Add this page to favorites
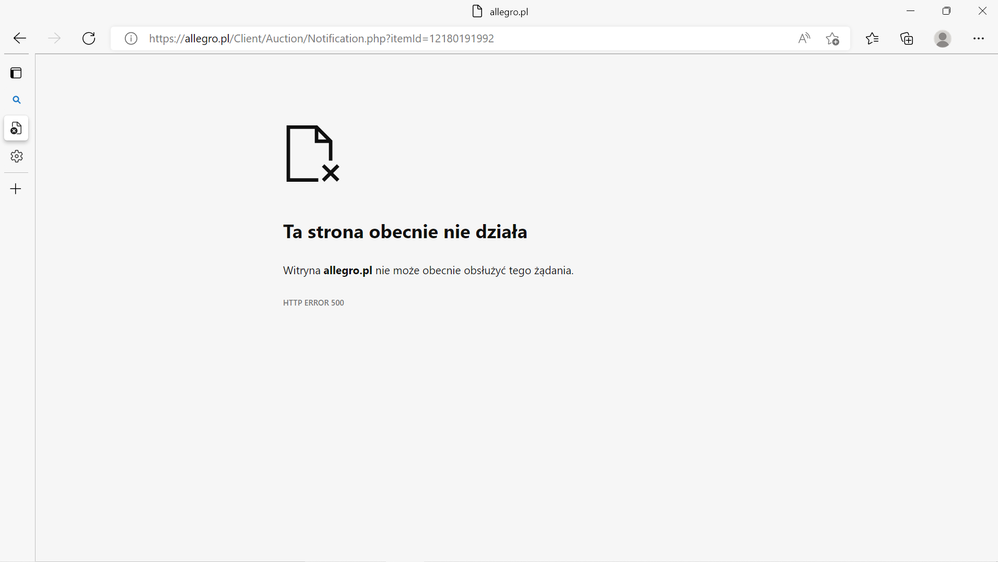This screenshot has width=998, height=562. 832,39
